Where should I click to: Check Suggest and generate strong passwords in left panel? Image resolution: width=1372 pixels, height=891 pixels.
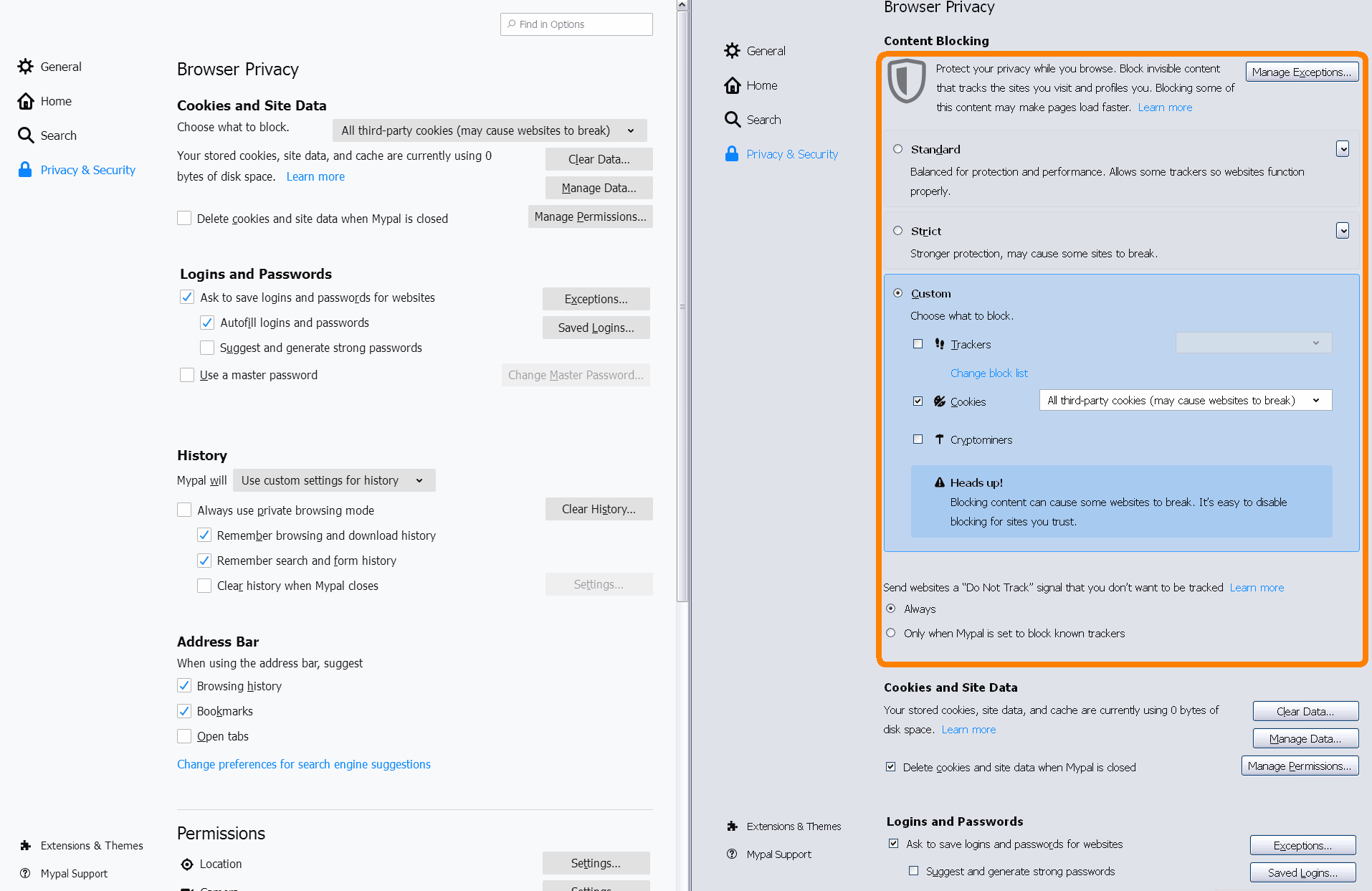tap(207, 348)
